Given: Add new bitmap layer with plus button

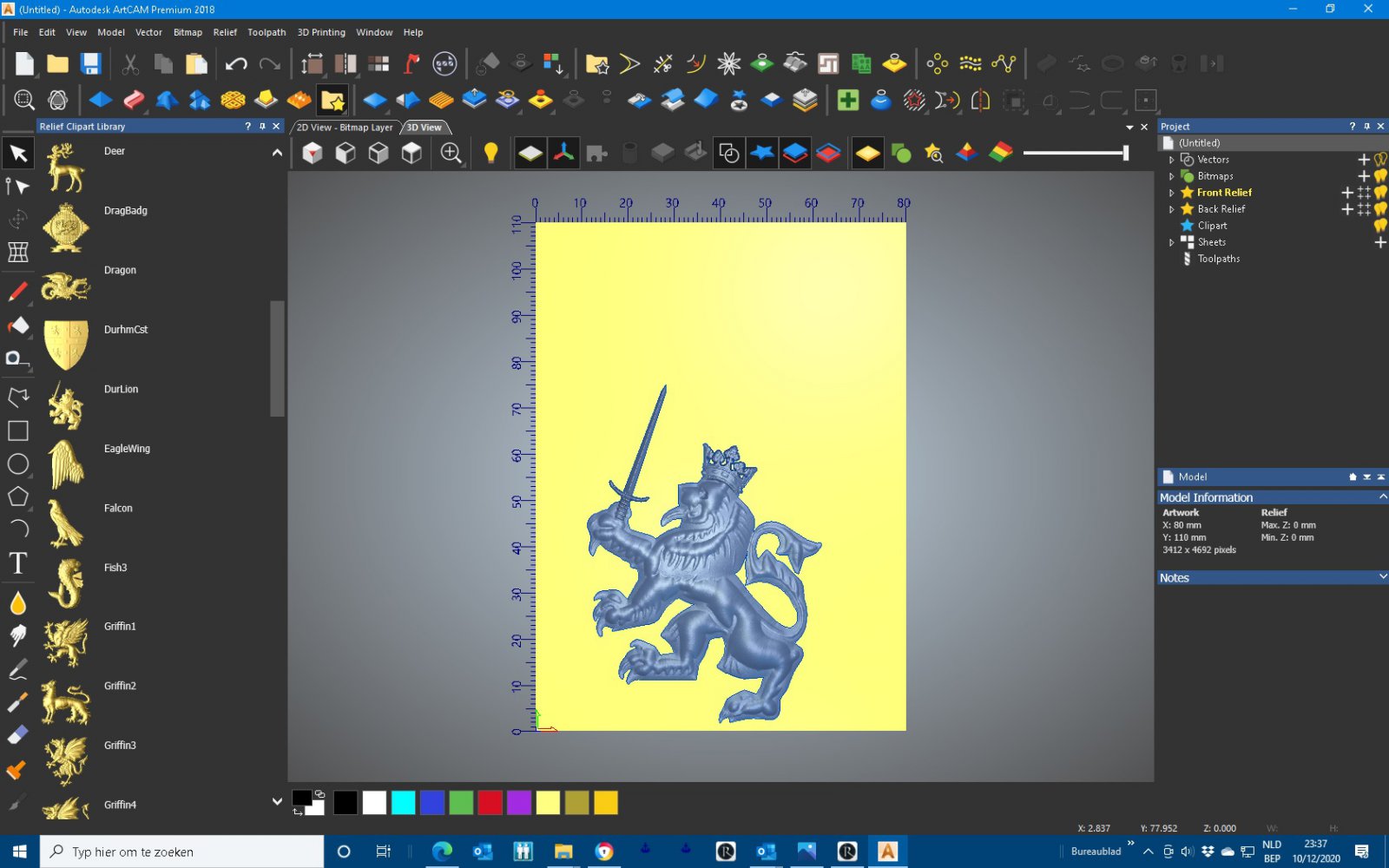Looking at the screenshot, I should click(x=1364, y=176).
